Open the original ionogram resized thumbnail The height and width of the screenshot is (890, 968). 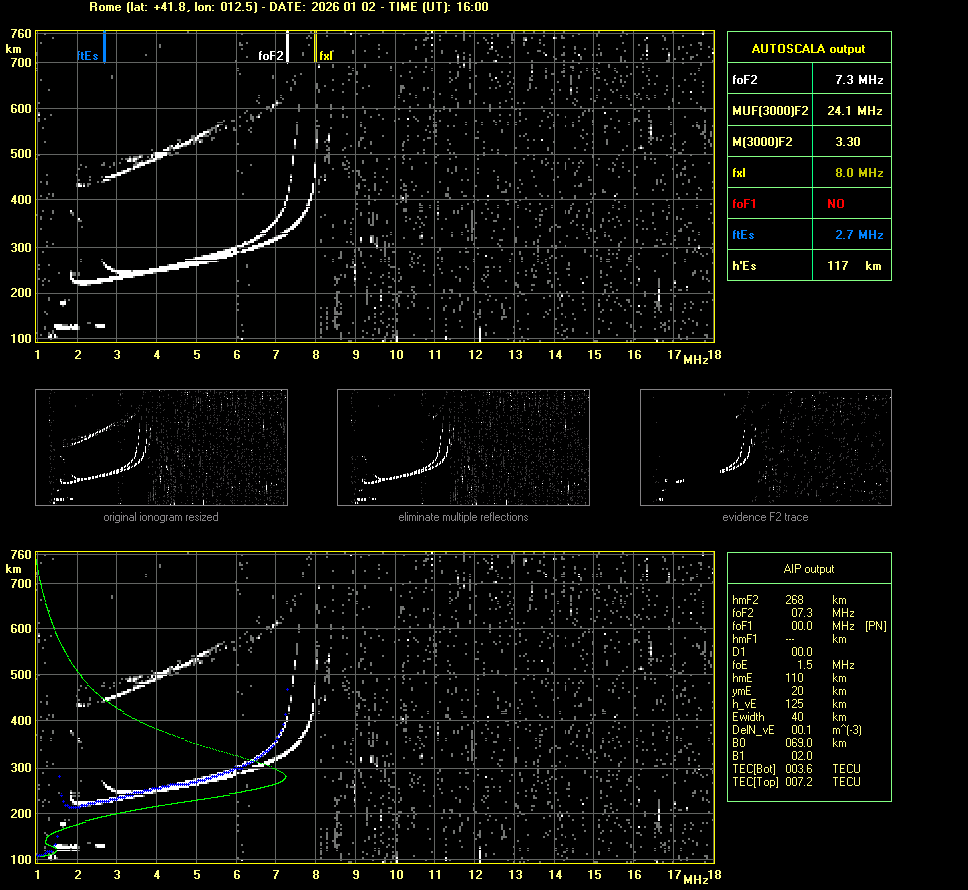pyautogui.click(x=161, y=448)
